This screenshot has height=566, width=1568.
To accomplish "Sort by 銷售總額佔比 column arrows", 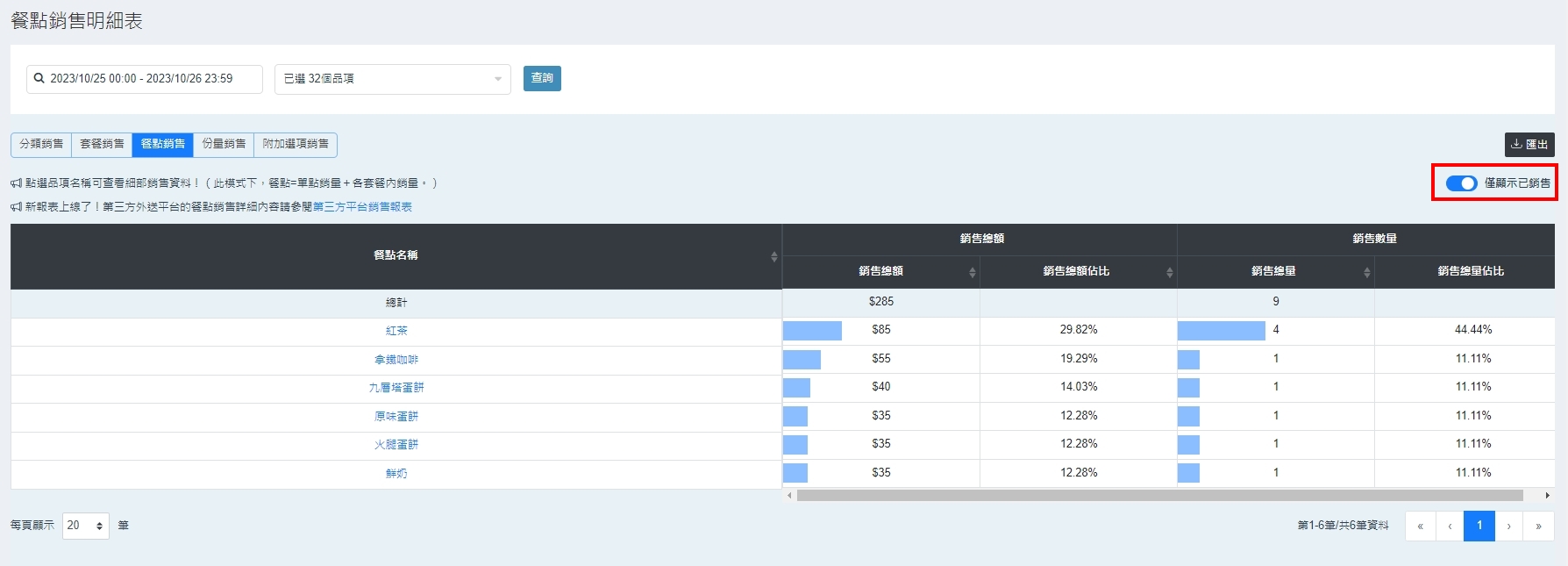I will (1169, 273).
